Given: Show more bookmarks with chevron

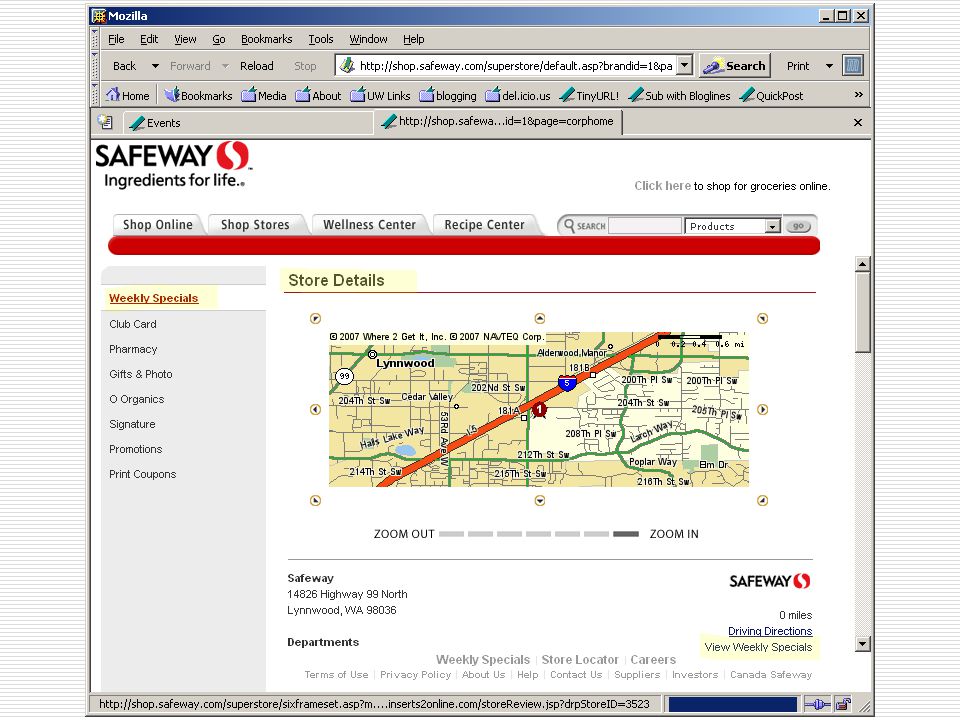Looking at the screenshot, I should click(x=858, y=95).
